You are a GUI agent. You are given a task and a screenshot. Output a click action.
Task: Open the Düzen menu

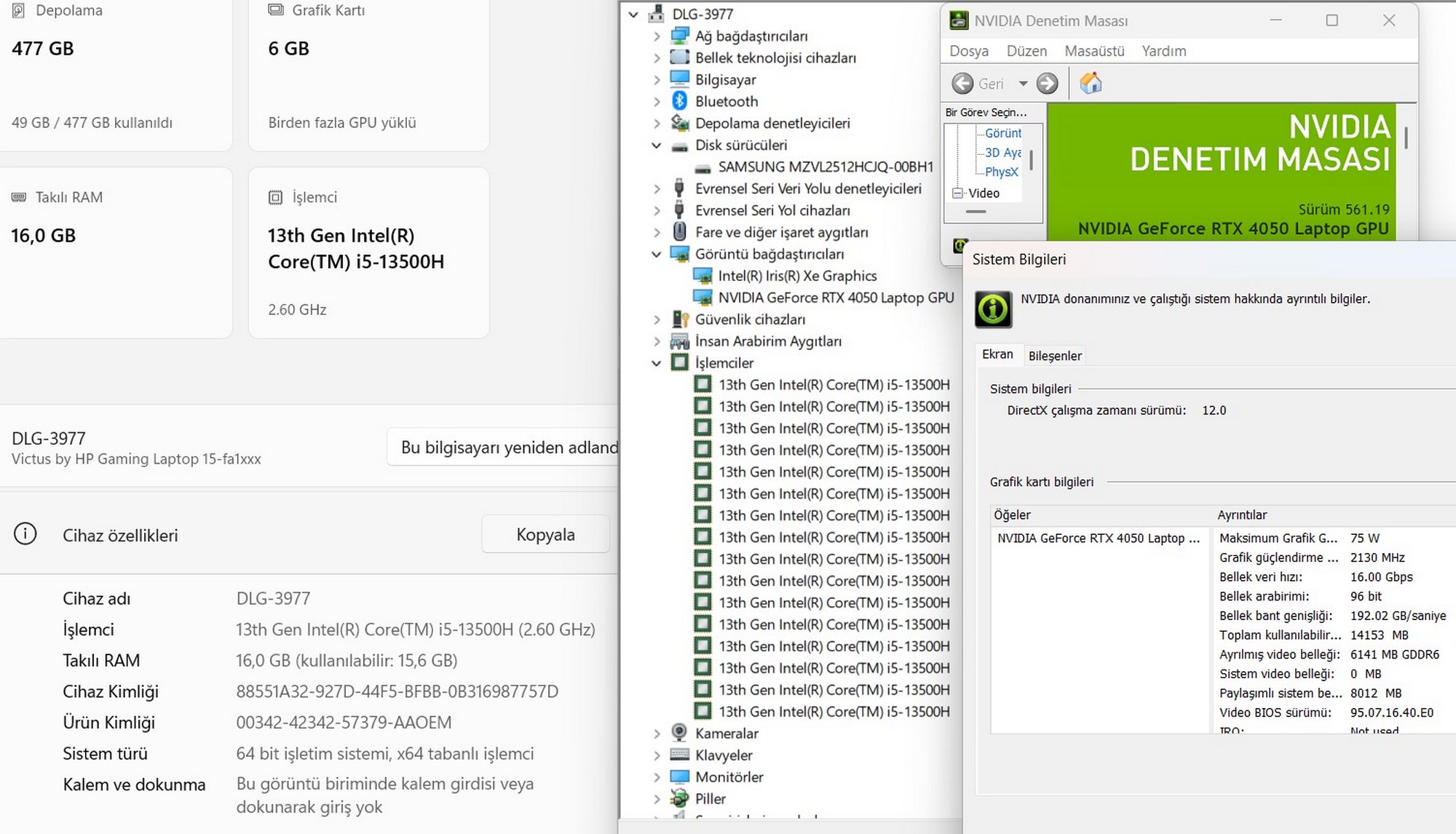click(x=1026, y=51)
